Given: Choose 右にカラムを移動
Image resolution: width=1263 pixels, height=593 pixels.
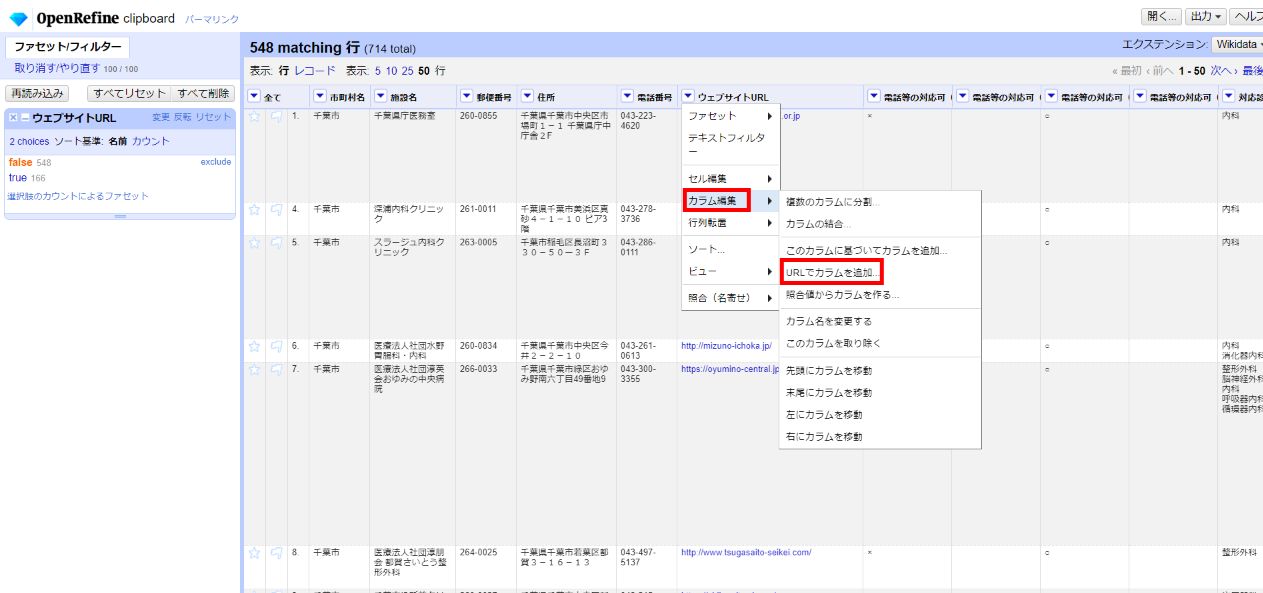Looking at the screenshot, I should click(880, 437).
